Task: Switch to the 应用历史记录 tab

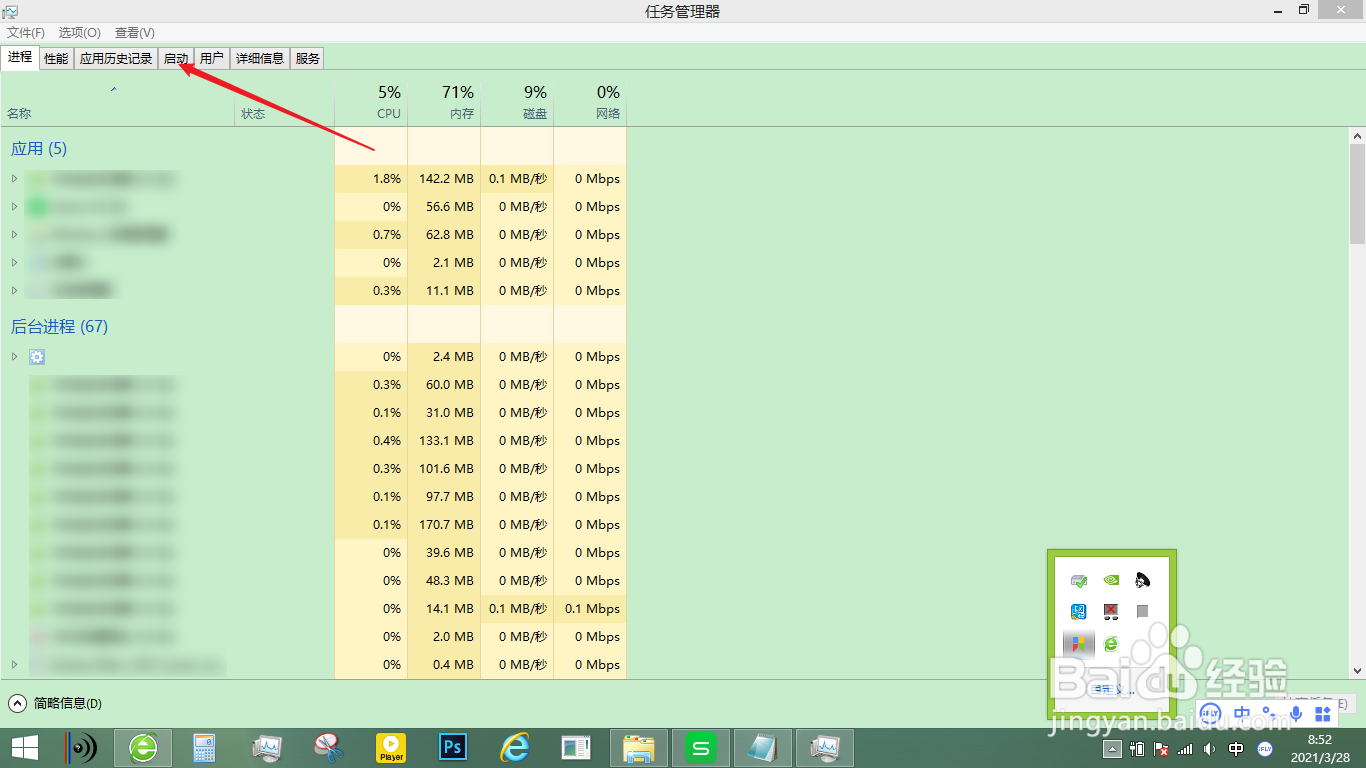Action: (x=116, y=59)
